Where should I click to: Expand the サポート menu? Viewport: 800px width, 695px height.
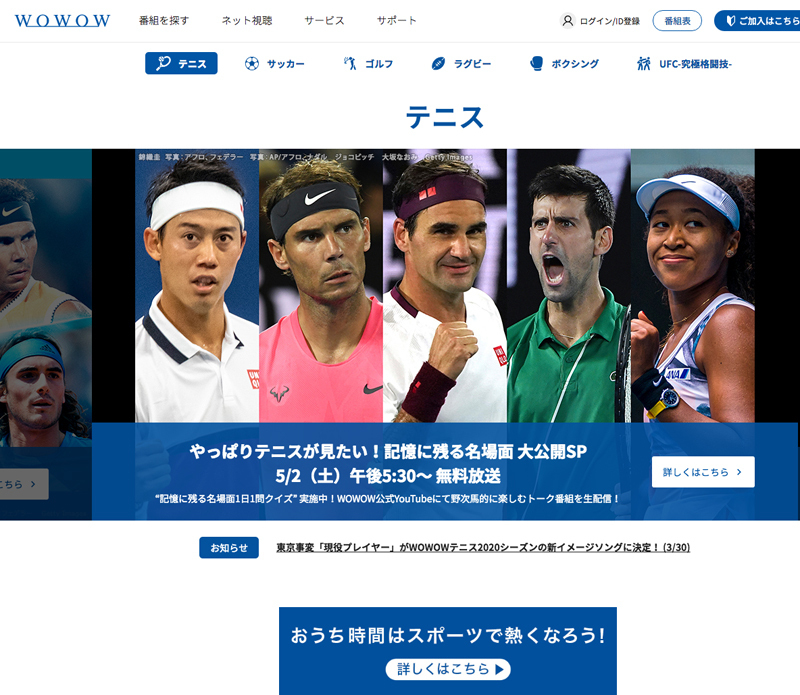click(x=396, y=20)
